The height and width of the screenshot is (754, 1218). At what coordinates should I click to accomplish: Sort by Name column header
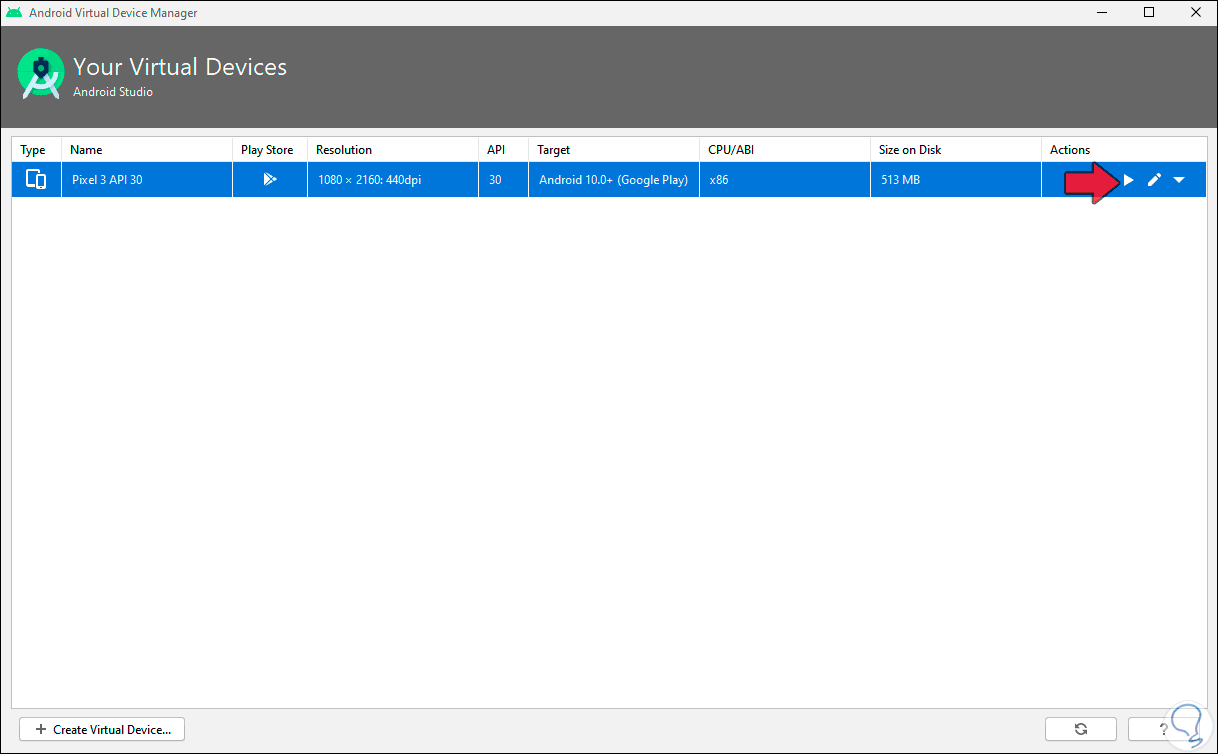[x=147, y=150]
